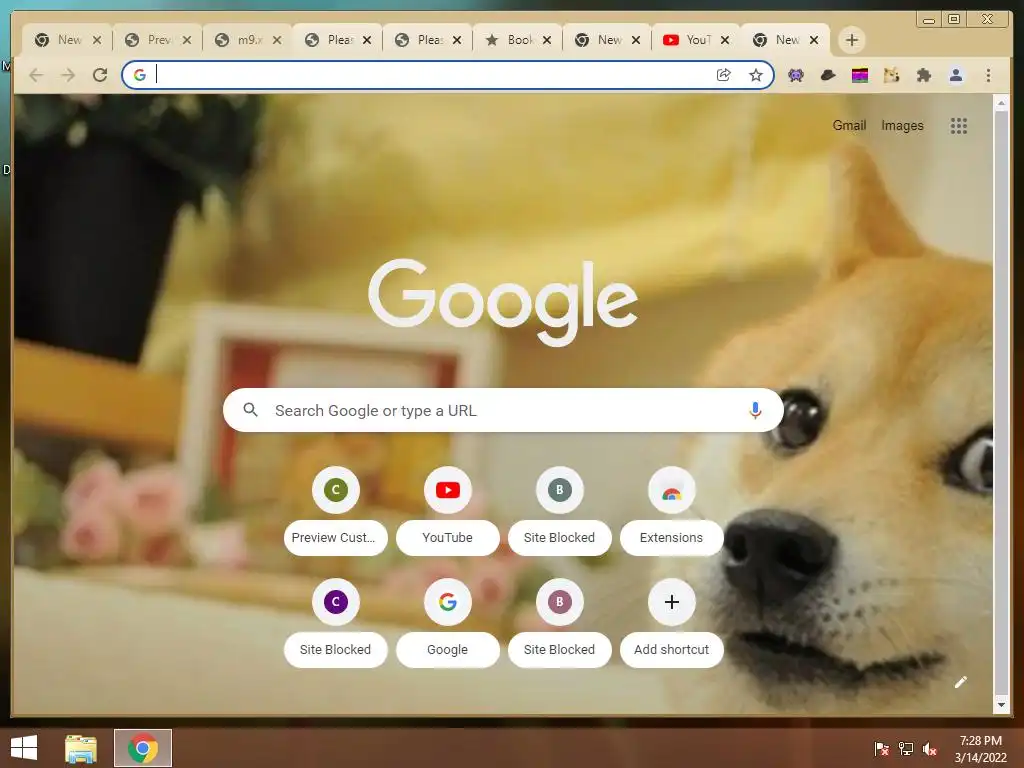Open the Extensions shortcut tile

[671, 511]
